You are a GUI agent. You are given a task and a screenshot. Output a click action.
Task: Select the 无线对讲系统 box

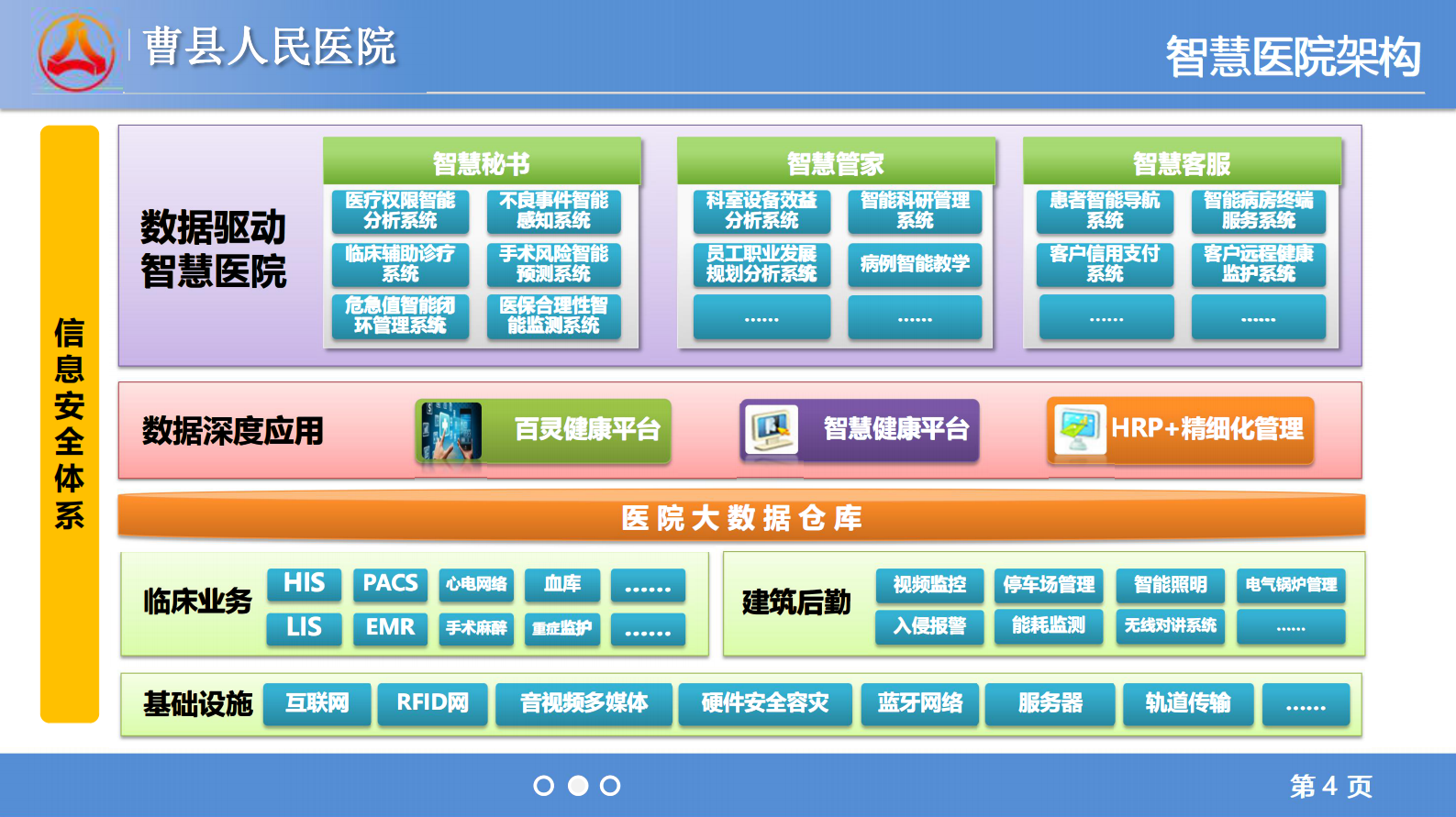coord(1171,626)
